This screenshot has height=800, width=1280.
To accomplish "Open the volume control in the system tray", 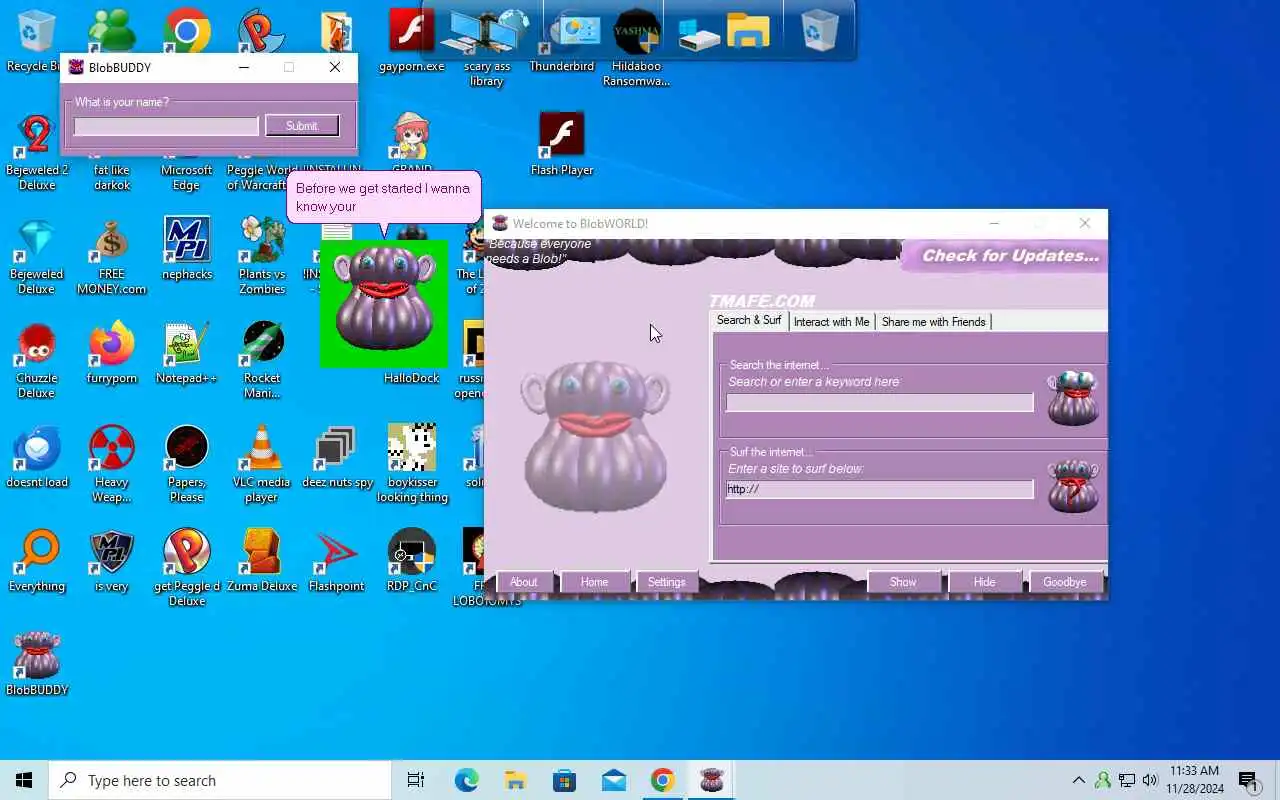I will [x=1150, y=780].
